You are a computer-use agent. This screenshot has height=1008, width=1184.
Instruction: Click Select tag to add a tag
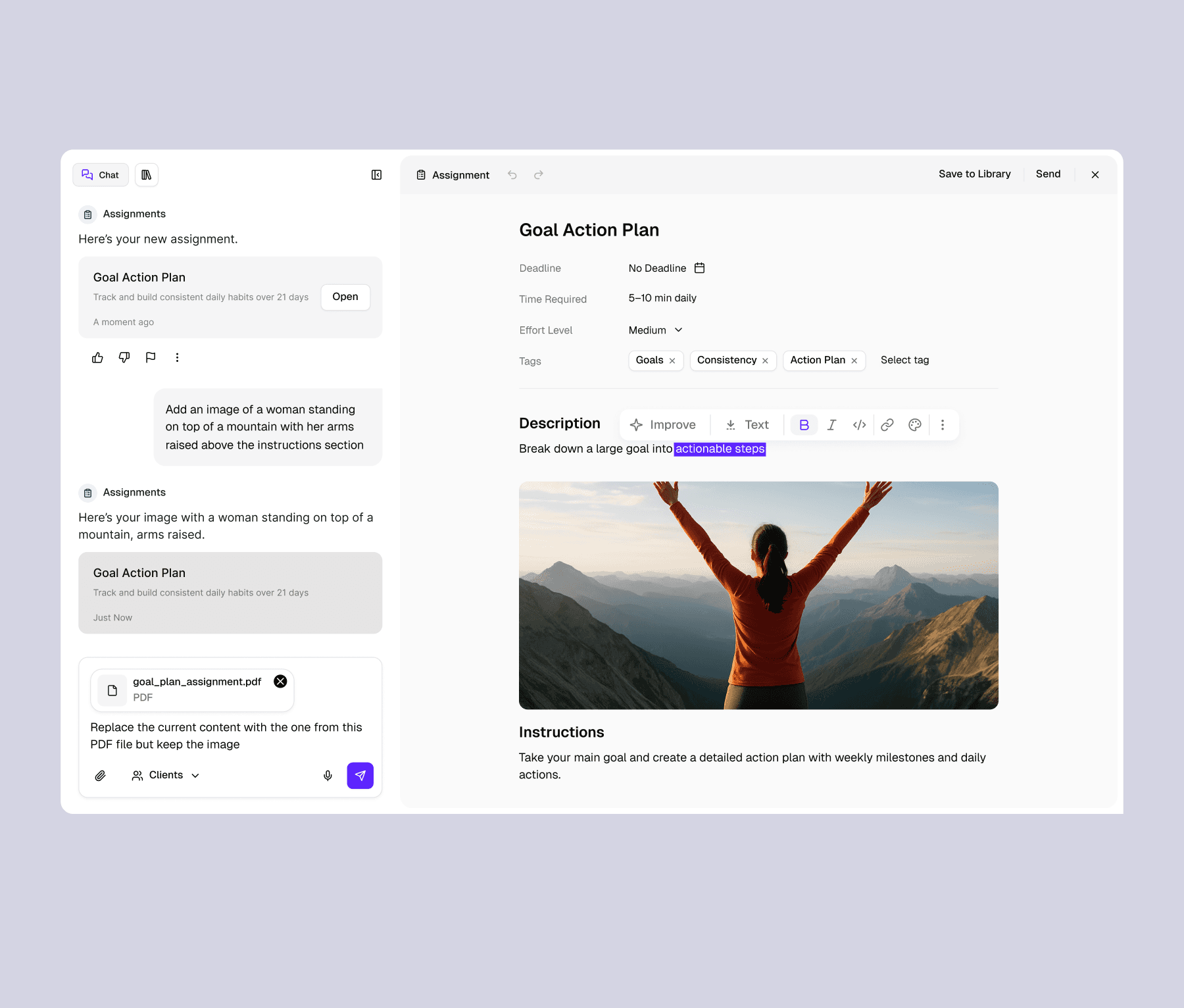tap(904, 361)
